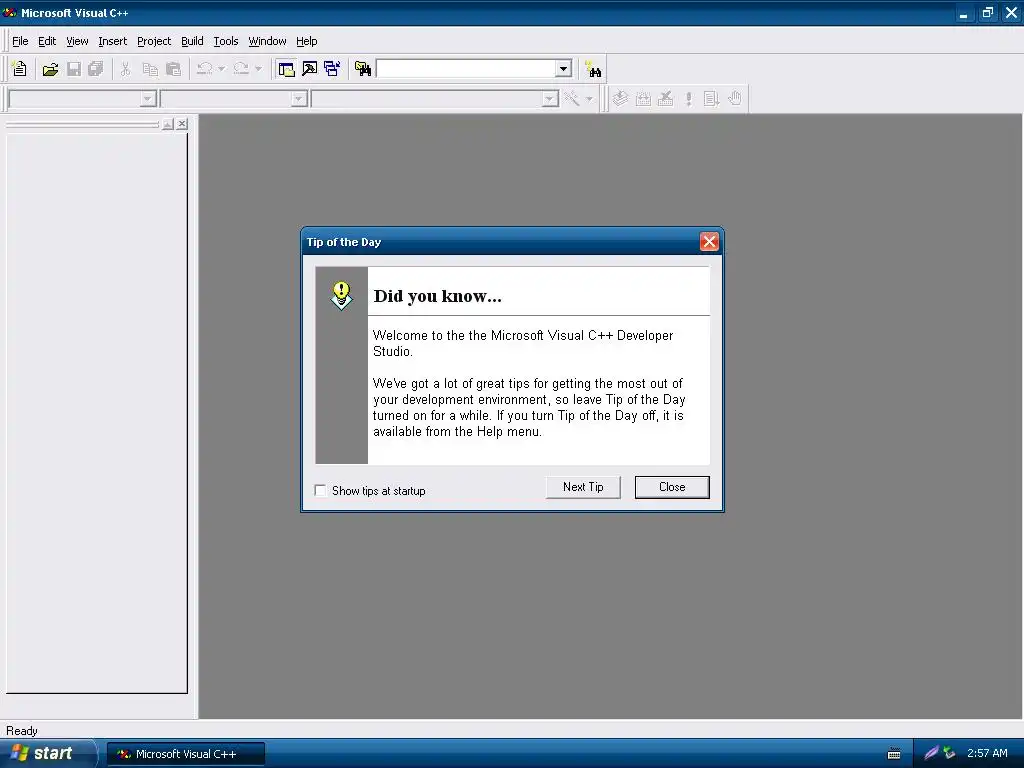The width and height of the screenshot is (1024, 768).
Task: Toggle the Workspace window icon
Action: pyautogui.click(x=286, y=69)
